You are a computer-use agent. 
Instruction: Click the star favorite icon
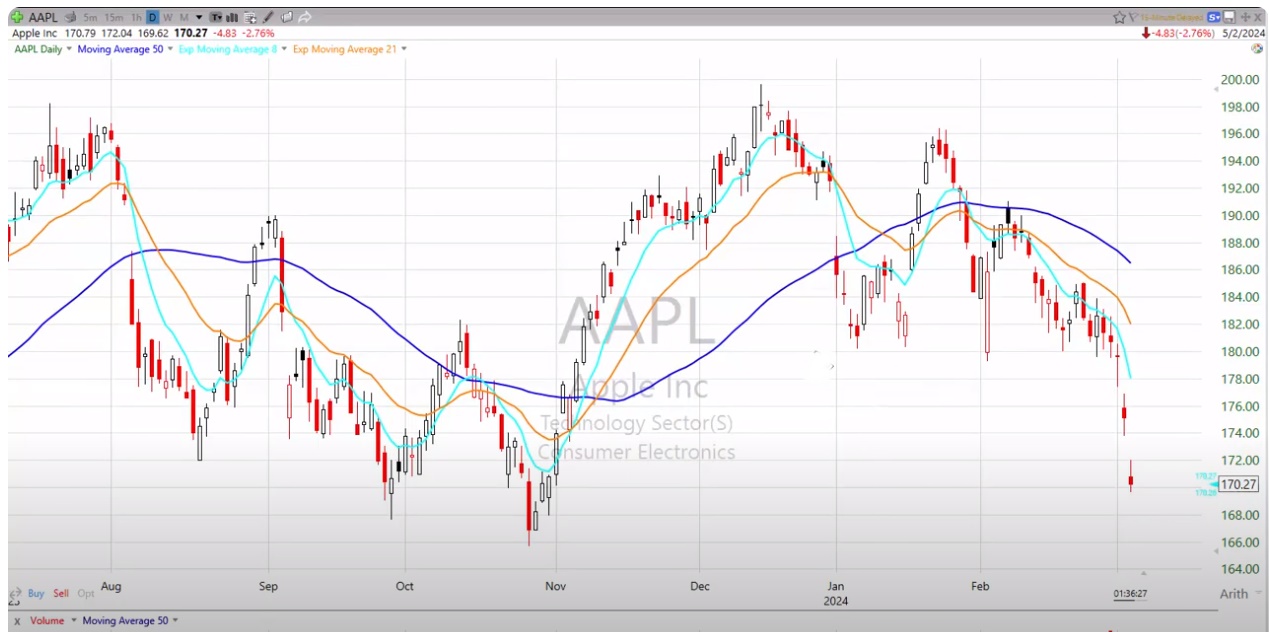pos(1119,17)
